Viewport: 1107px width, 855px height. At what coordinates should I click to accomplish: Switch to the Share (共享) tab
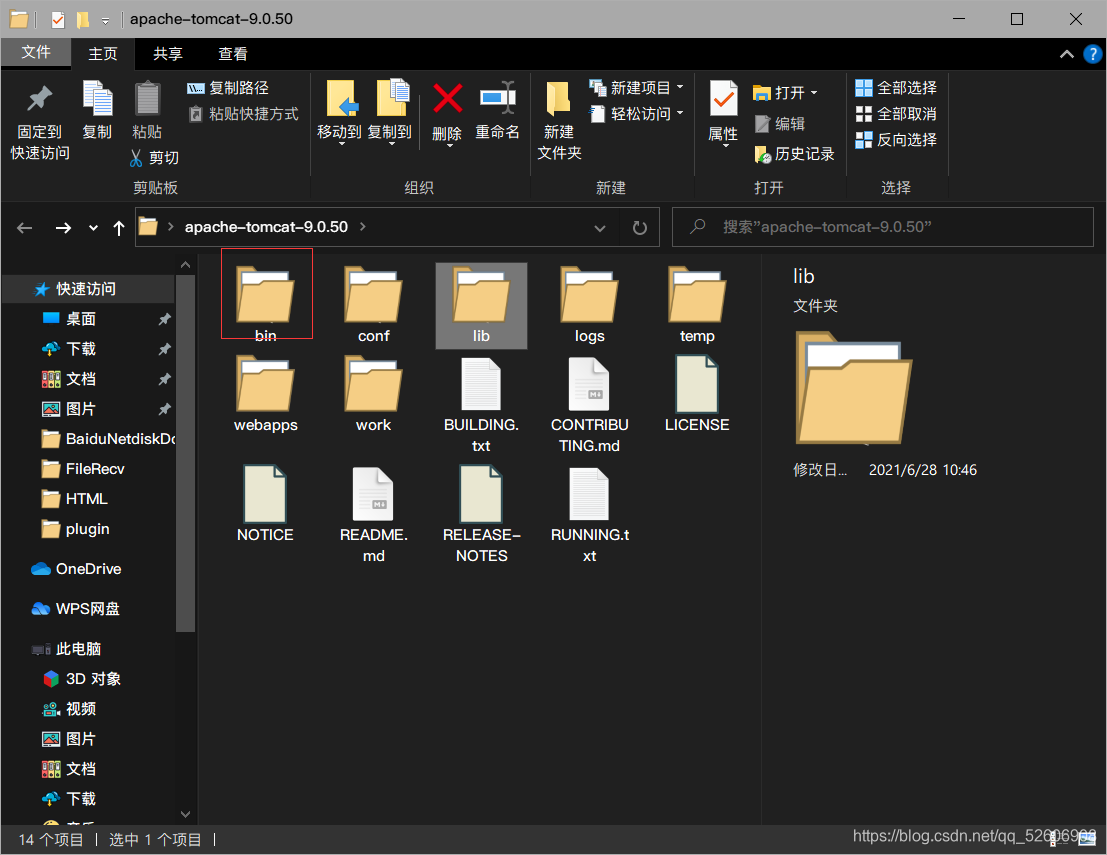(x=167, y=54)
